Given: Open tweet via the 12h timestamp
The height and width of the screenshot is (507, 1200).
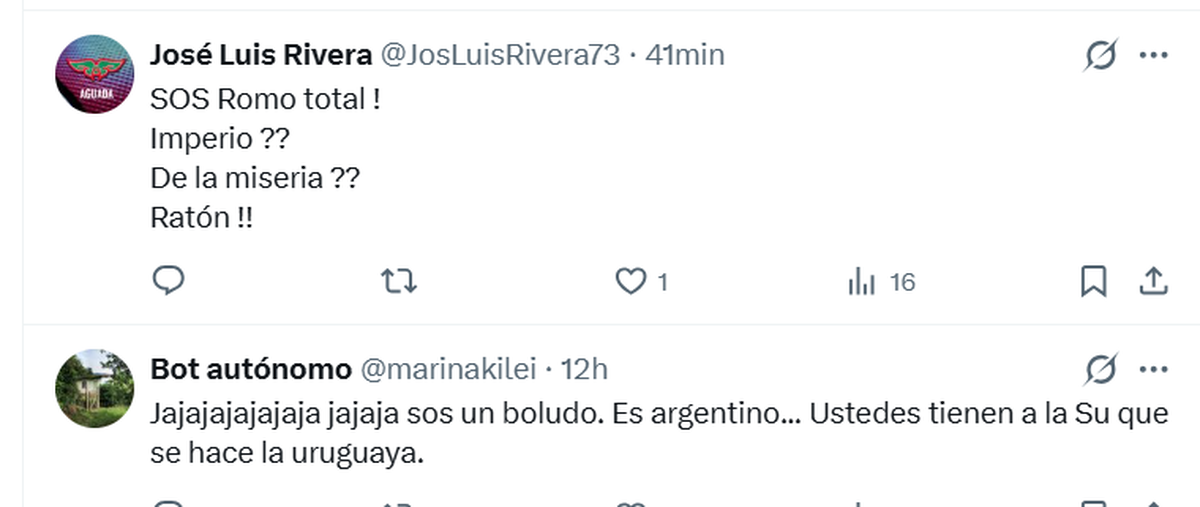Looking at the screenshot, I should coord(584,370).
